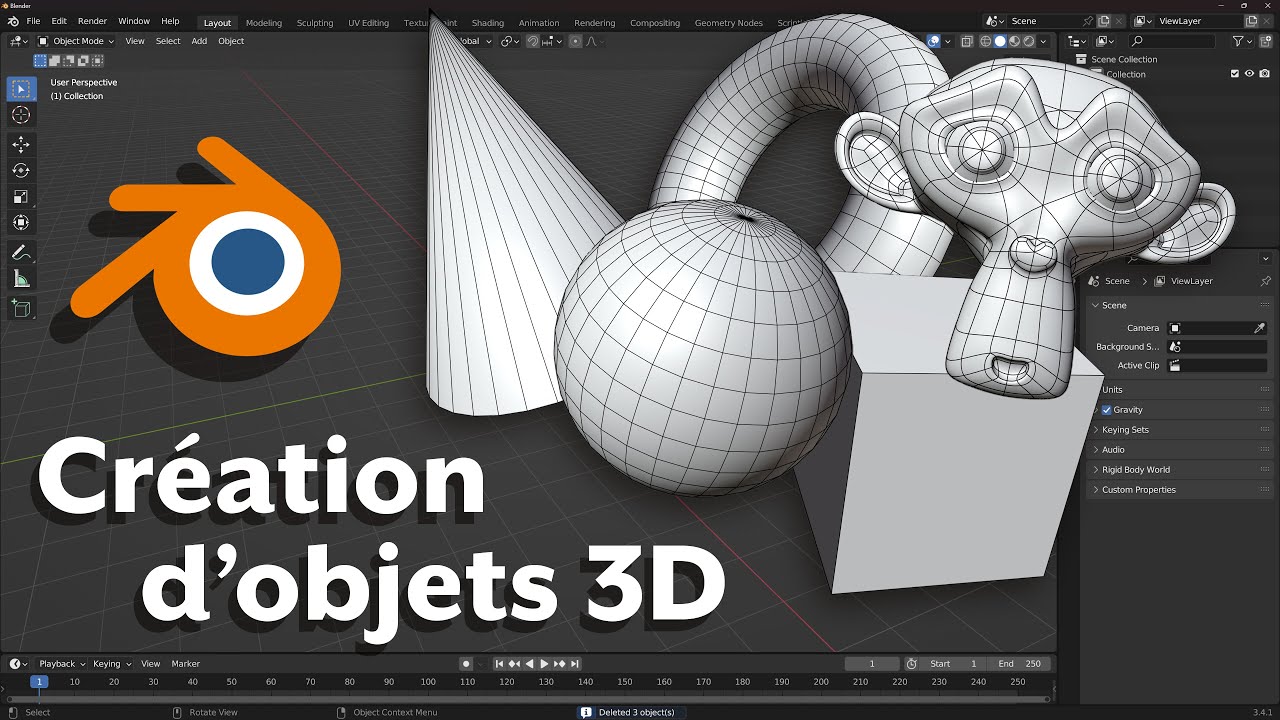
Task: Select the Add Cube tool
Action: click(21, 309)
